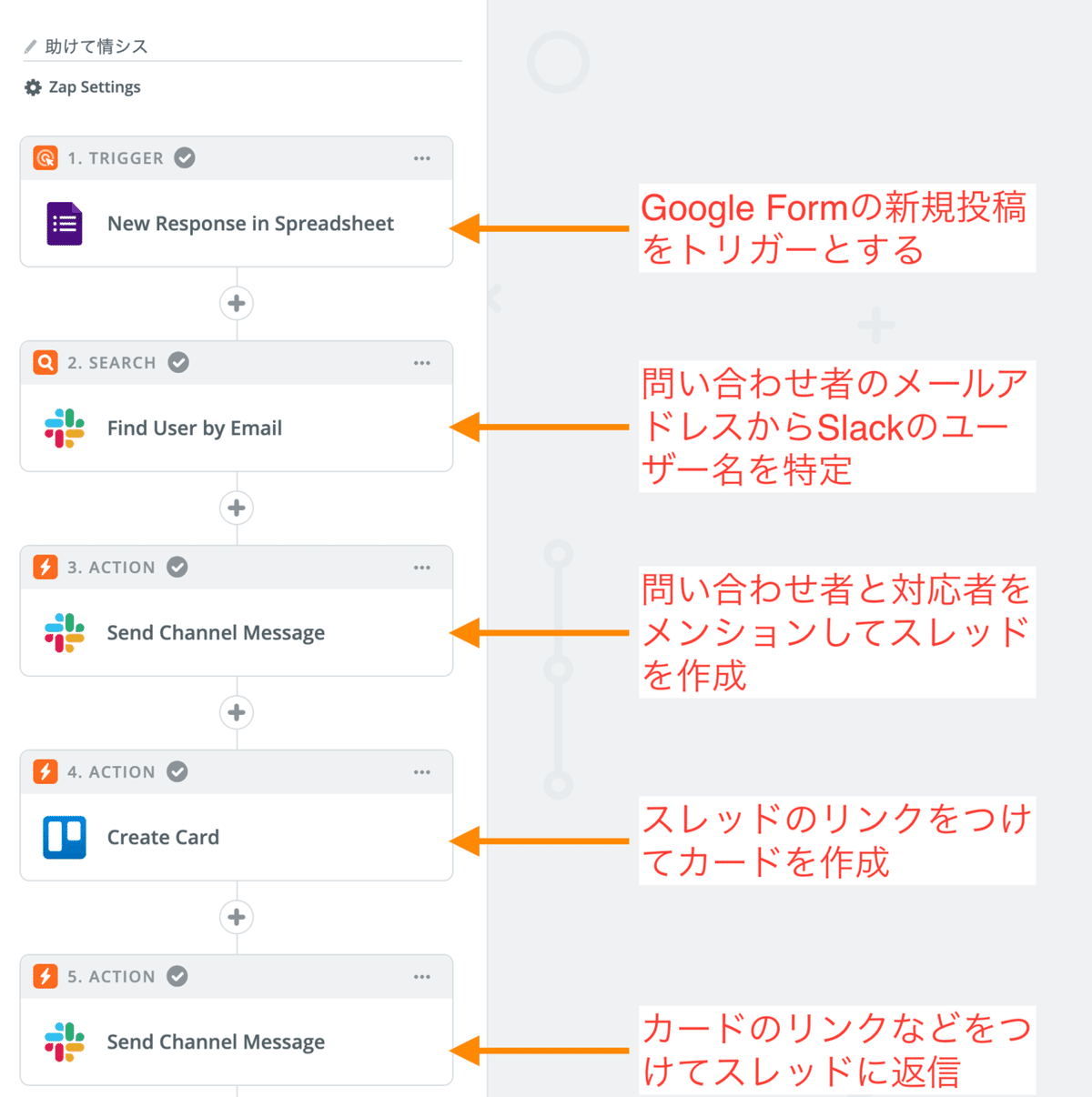1092x1097 pixels.
Task: Click the lightning action icon on step 4
Action: pyautogui.click(x=45, y=772)
